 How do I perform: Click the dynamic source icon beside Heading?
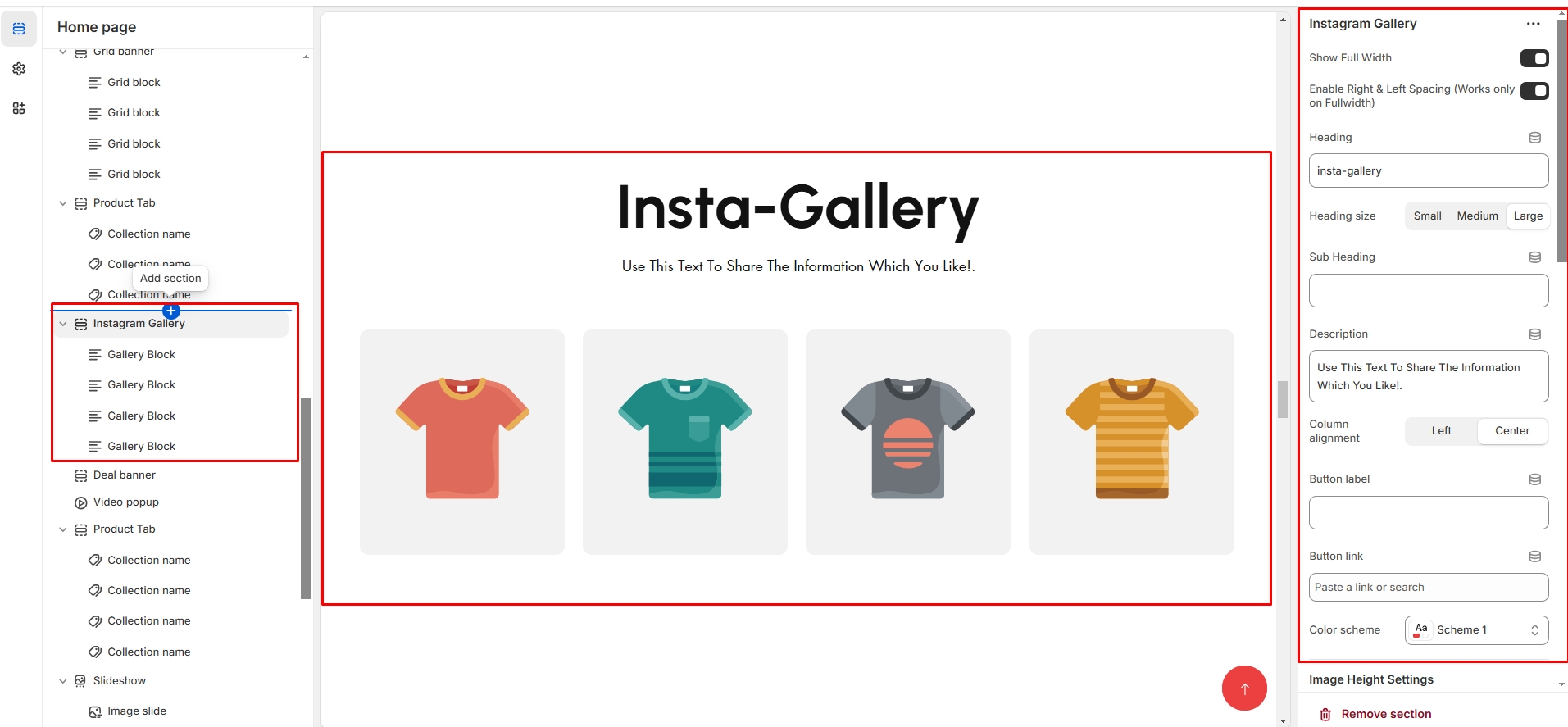tap(1534, 138)
